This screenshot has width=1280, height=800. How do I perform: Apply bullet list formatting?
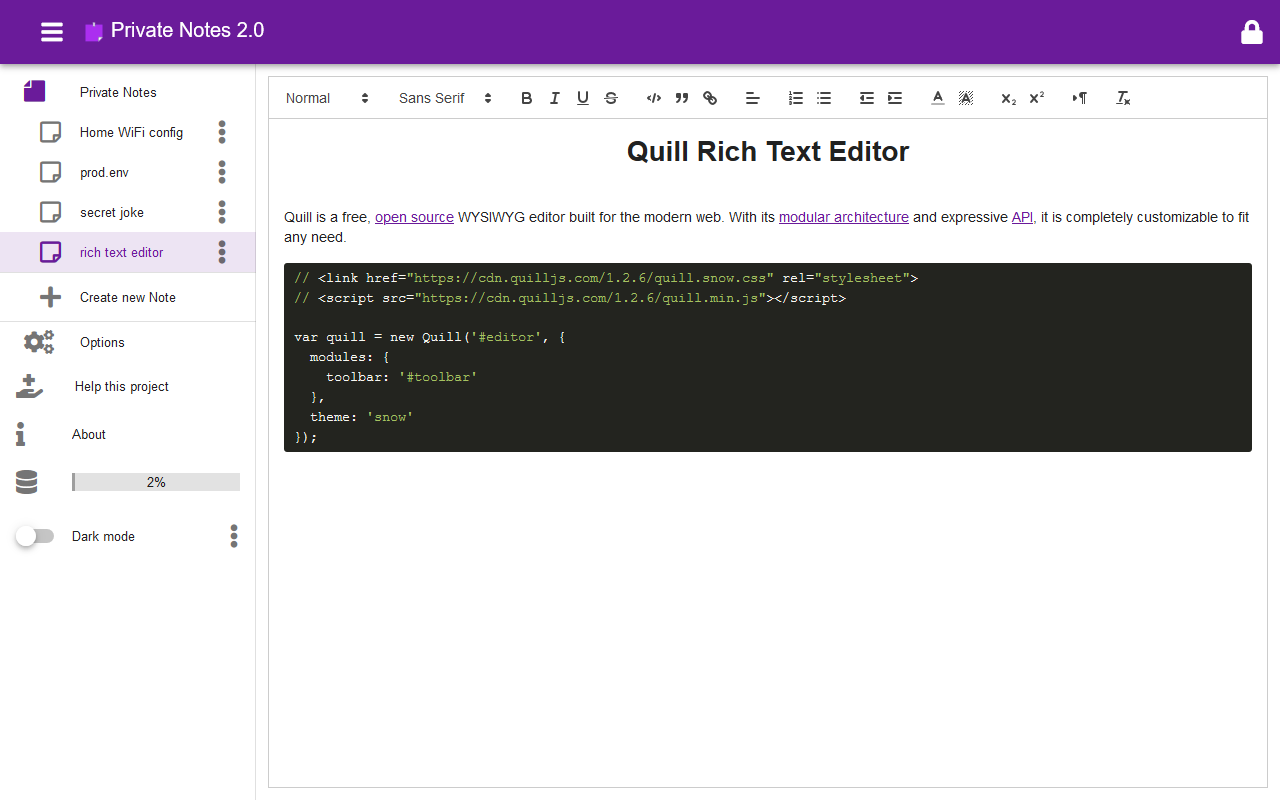point(824,98)
